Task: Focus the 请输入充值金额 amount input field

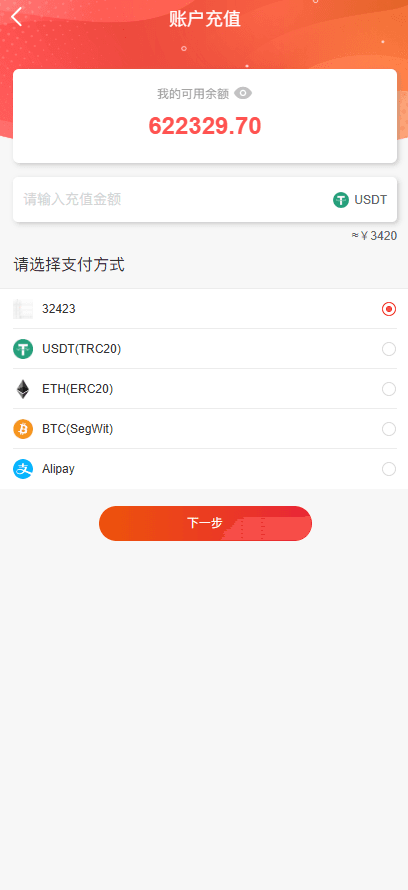Action: [170, 199]
